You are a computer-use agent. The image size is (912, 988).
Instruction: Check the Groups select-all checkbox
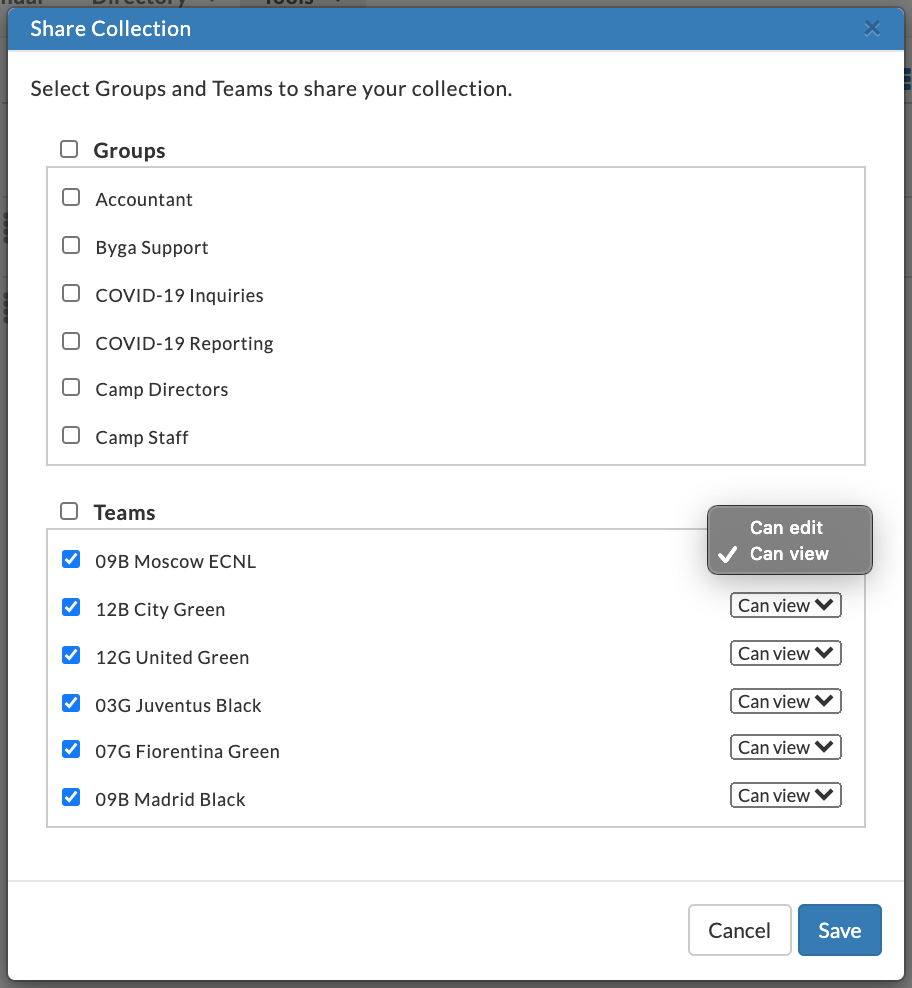coord(69,149)
